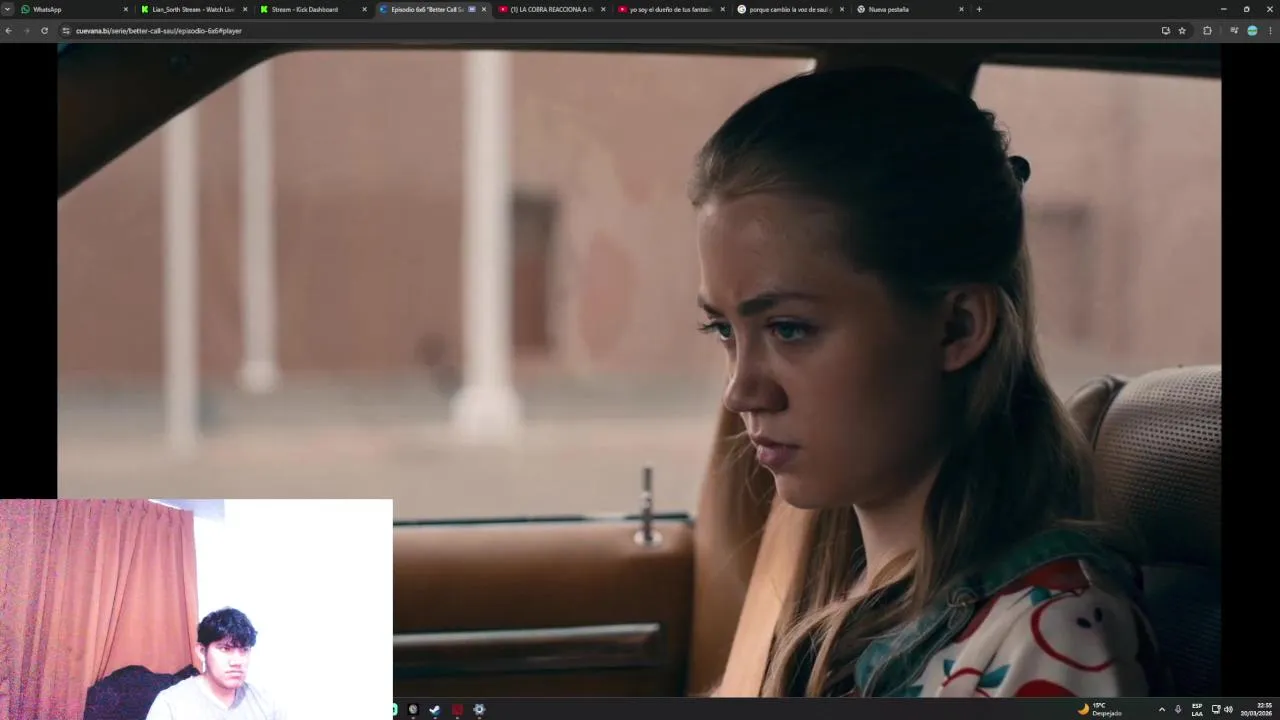Close the Kick Dashboard tab
This screenshot has height=720, width=1280.
[364, 9]
